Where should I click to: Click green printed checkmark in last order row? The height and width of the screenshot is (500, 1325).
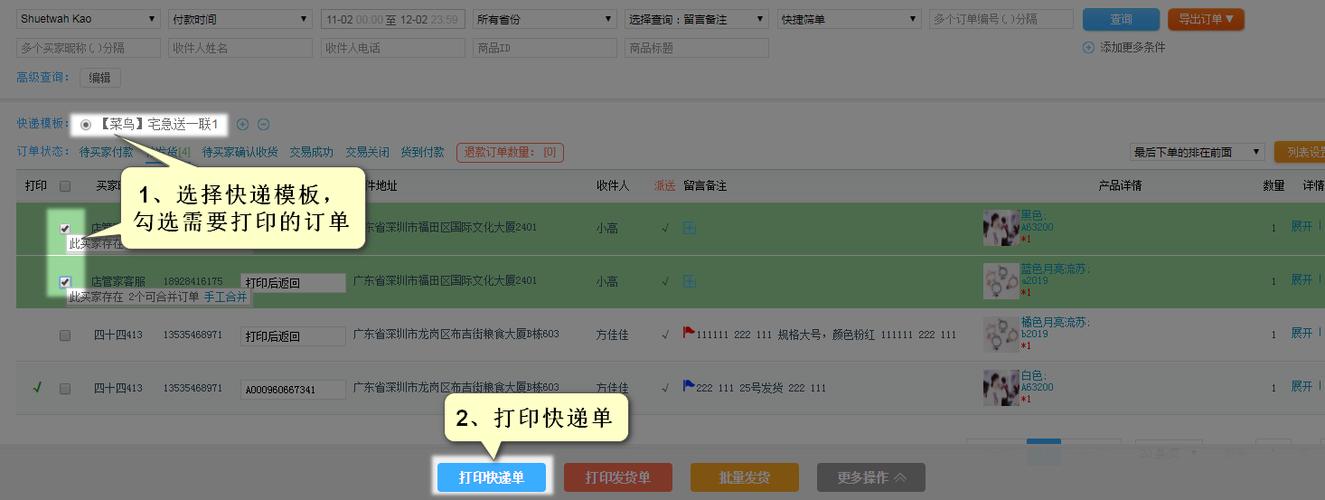coord(37,388)
